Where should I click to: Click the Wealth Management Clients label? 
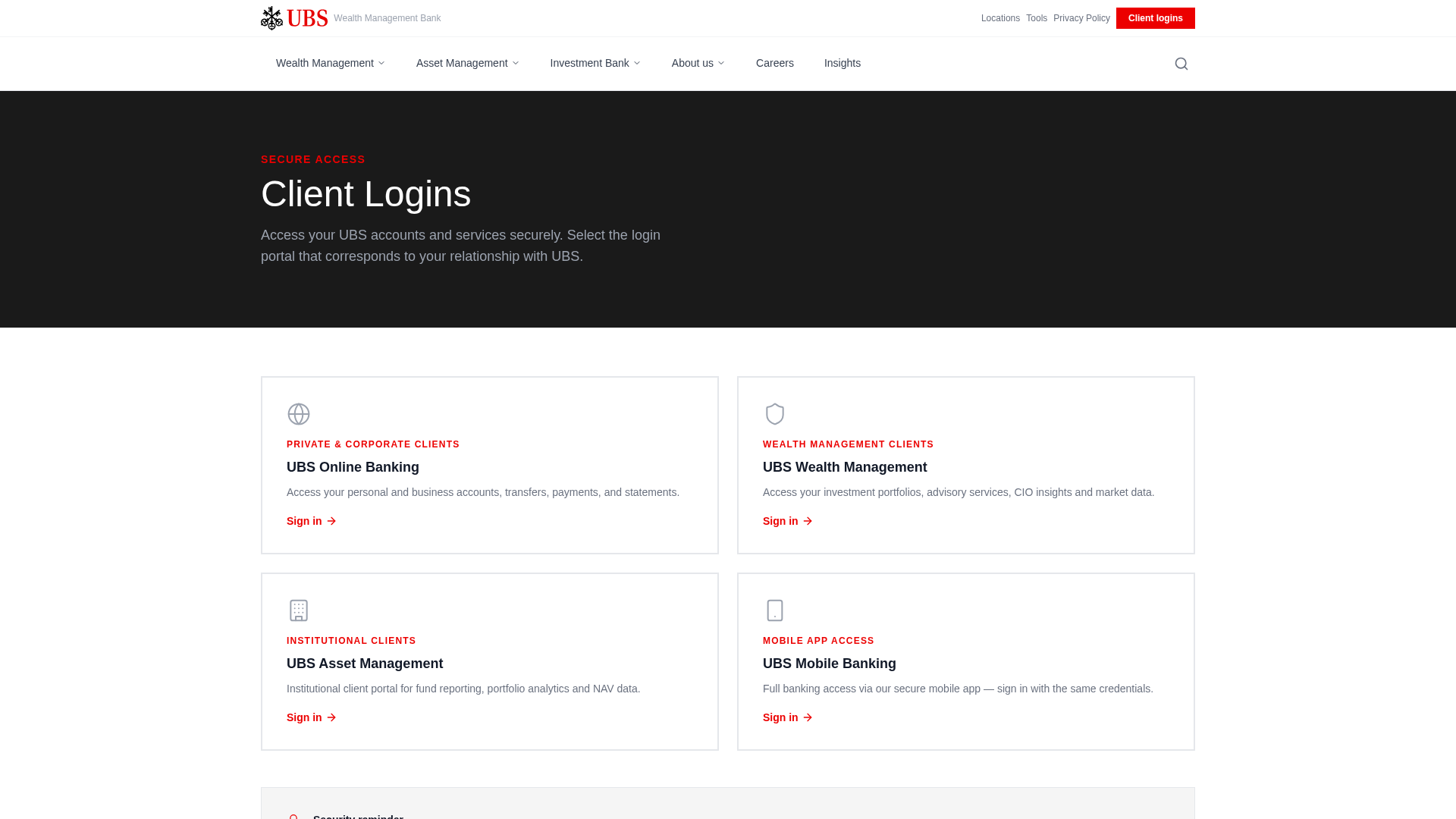pos(849,444)
